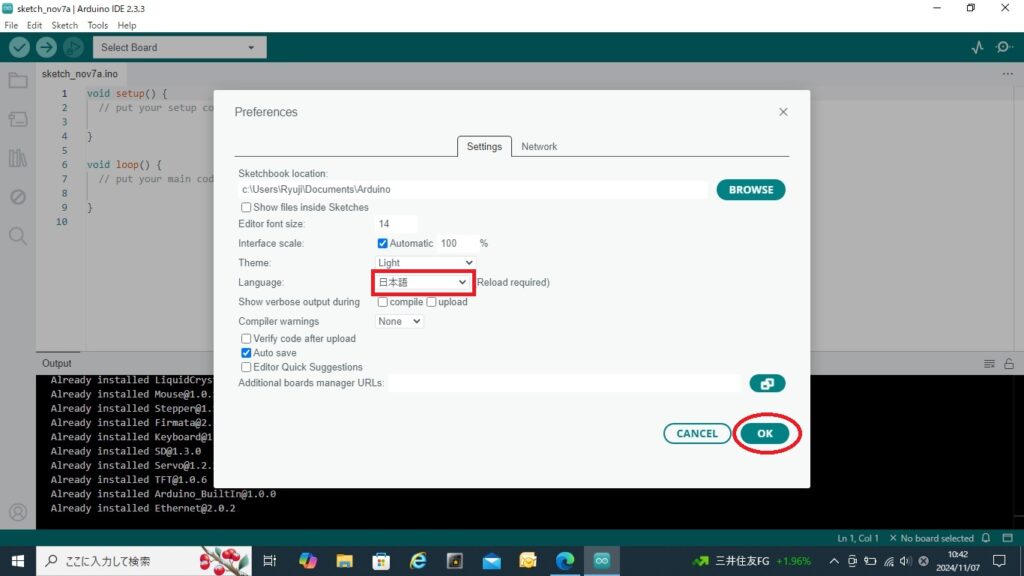Open the Help menu
The width and height of the screenshot is (1024, 576).
(x=127, y=25)
